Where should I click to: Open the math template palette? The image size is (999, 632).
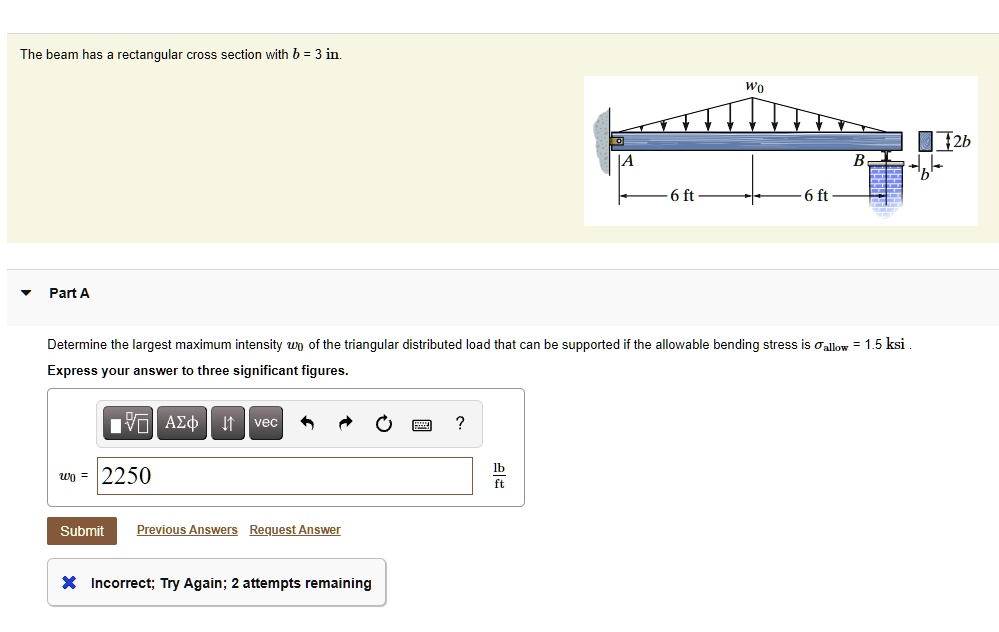pyautogui.click(x=127, y=423)
